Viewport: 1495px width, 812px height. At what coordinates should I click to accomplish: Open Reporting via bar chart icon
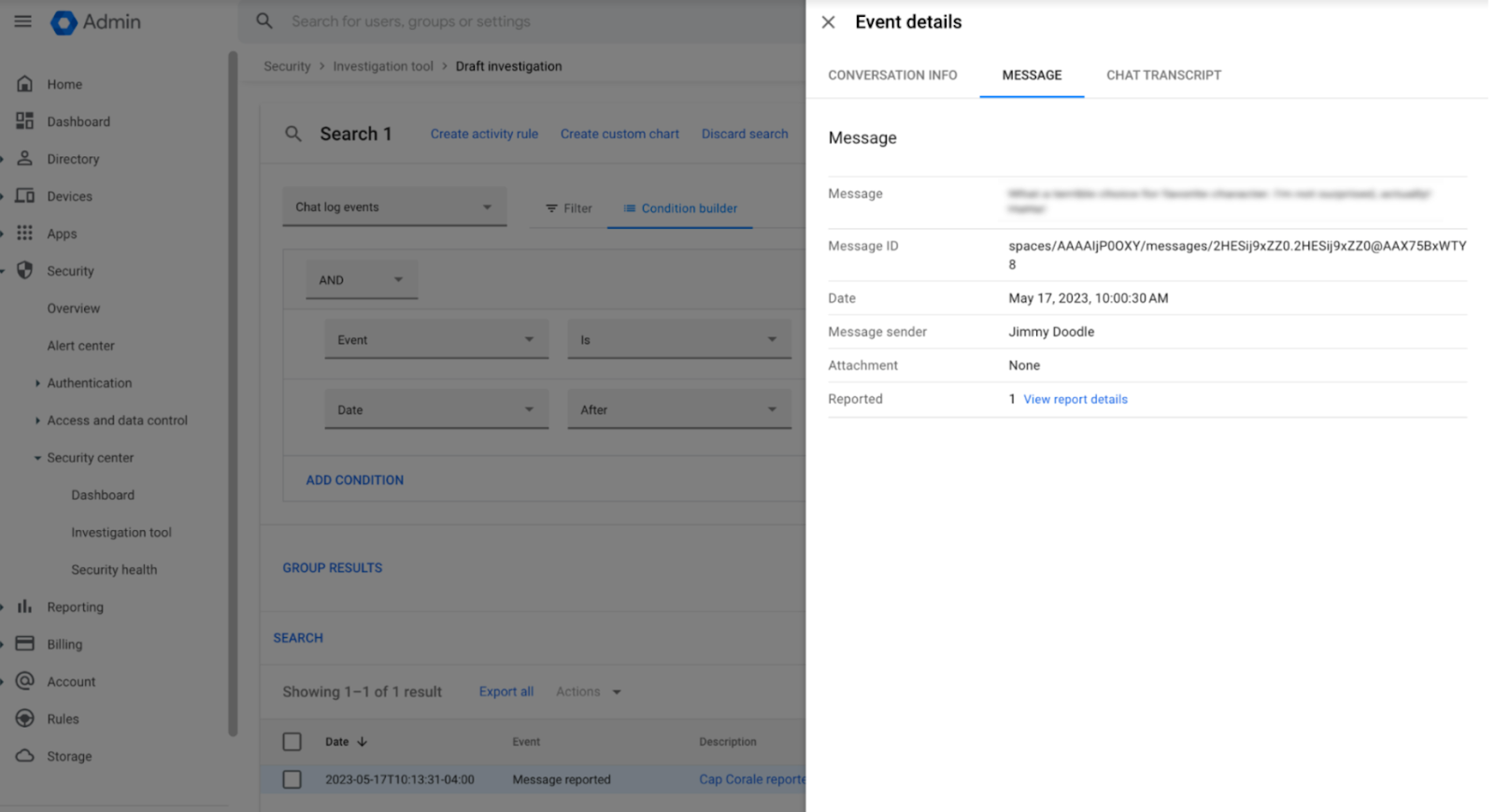click(25, 607)
